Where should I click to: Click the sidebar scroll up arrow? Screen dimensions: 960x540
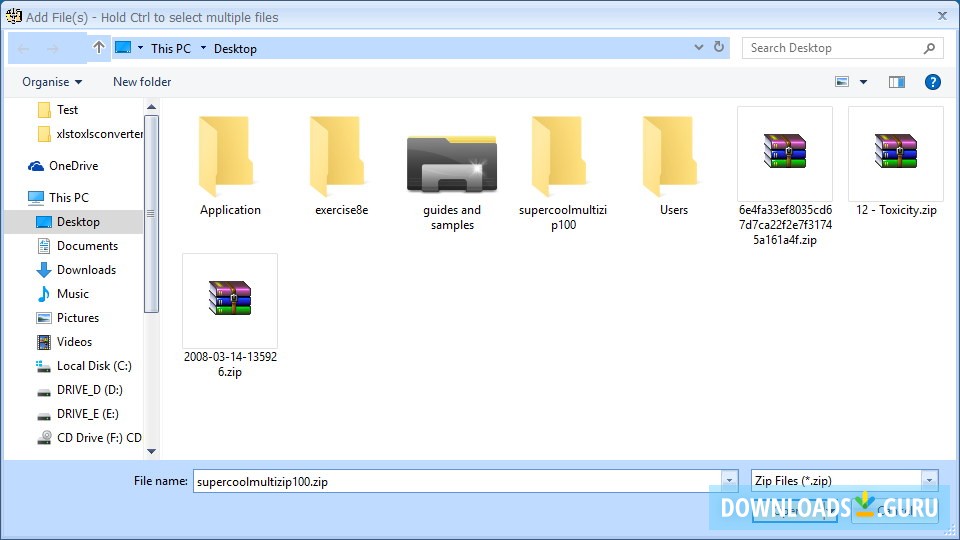point(151,107)
